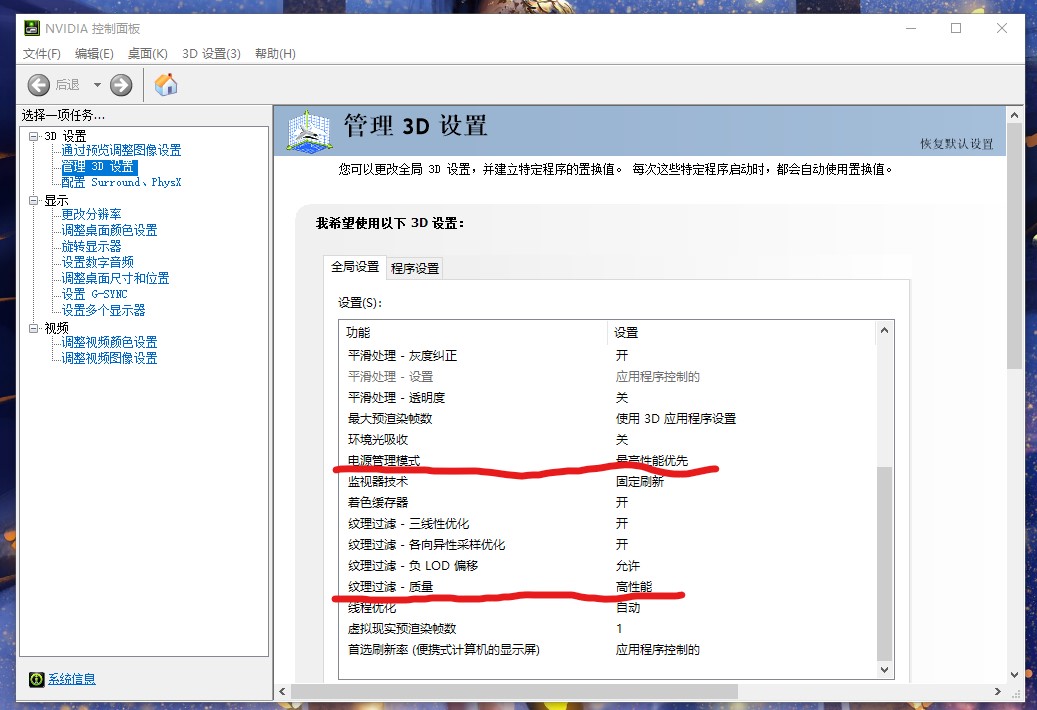Image resolution: width=1037 pixels, height=710 pixels.
Task: Open 设置数字音频 task
Action: click(x=97, y=262)
